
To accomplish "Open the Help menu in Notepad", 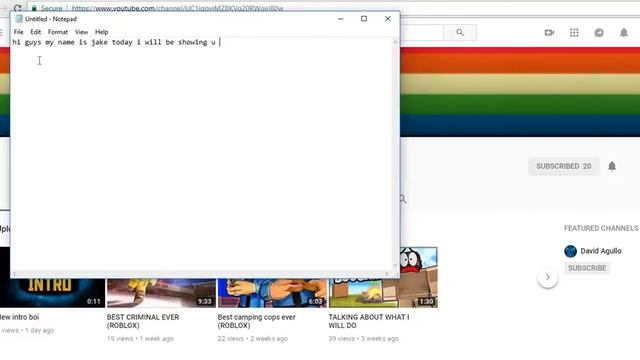I will [x=101, y=32].
